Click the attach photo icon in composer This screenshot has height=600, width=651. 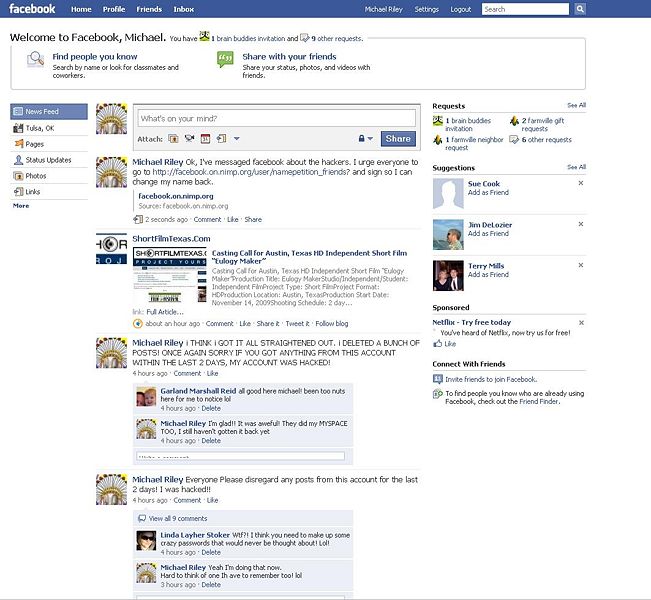[173, 139]
